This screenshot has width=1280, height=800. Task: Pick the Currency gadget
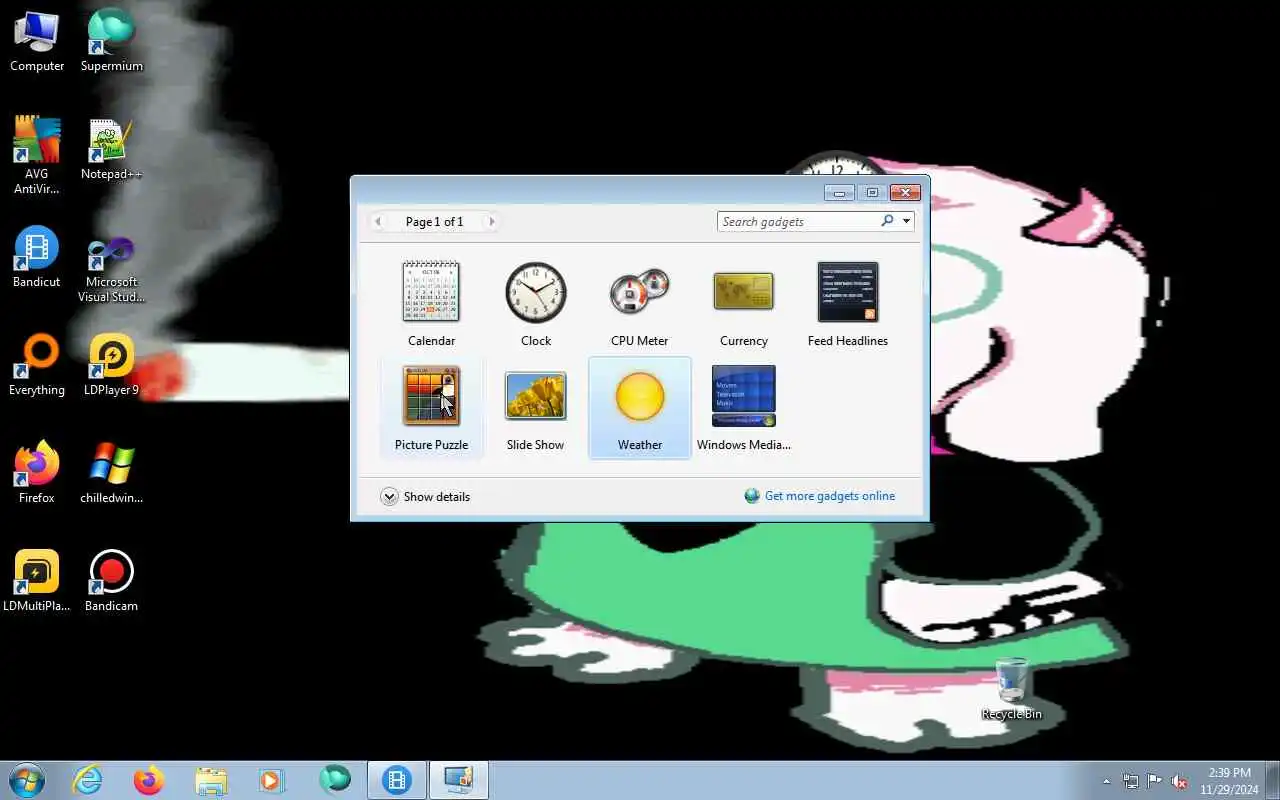point(744,304)
